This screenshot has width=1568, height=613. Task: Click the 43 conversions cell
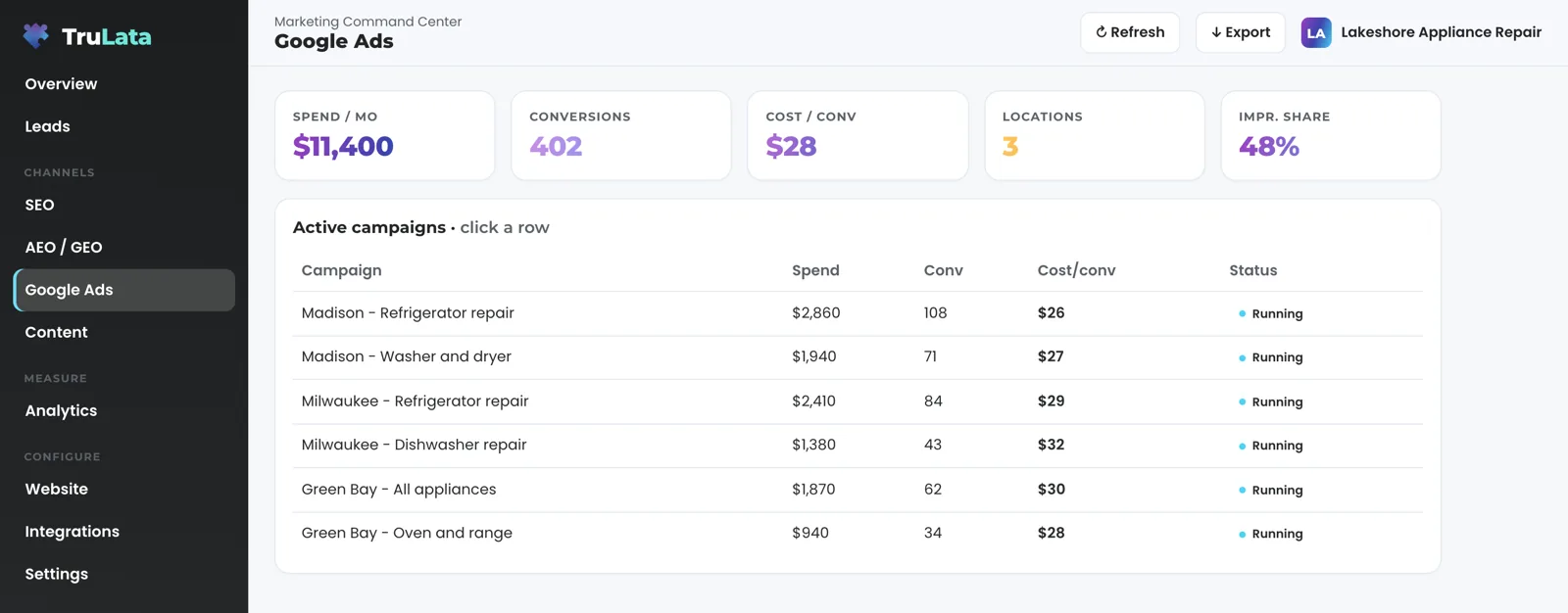pyautogui.click(x=932, y=445)
